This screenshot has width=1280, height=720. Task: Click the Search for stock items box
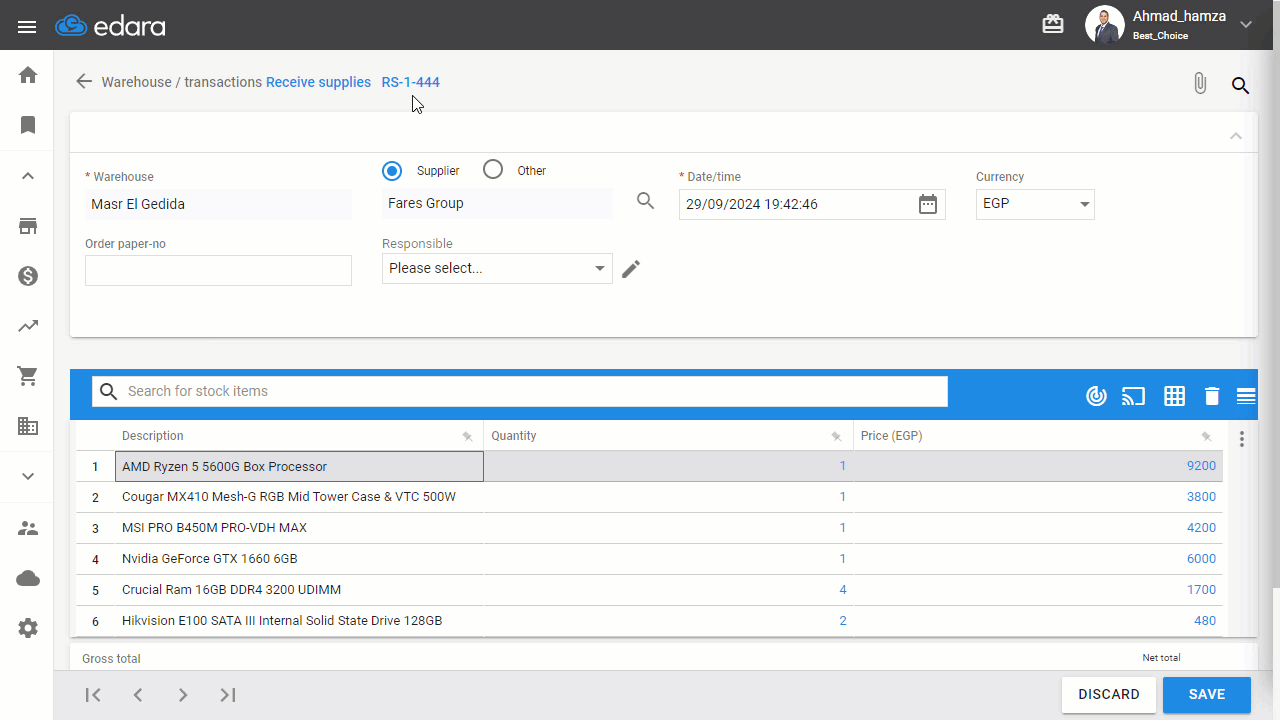[x=520, y=391]
